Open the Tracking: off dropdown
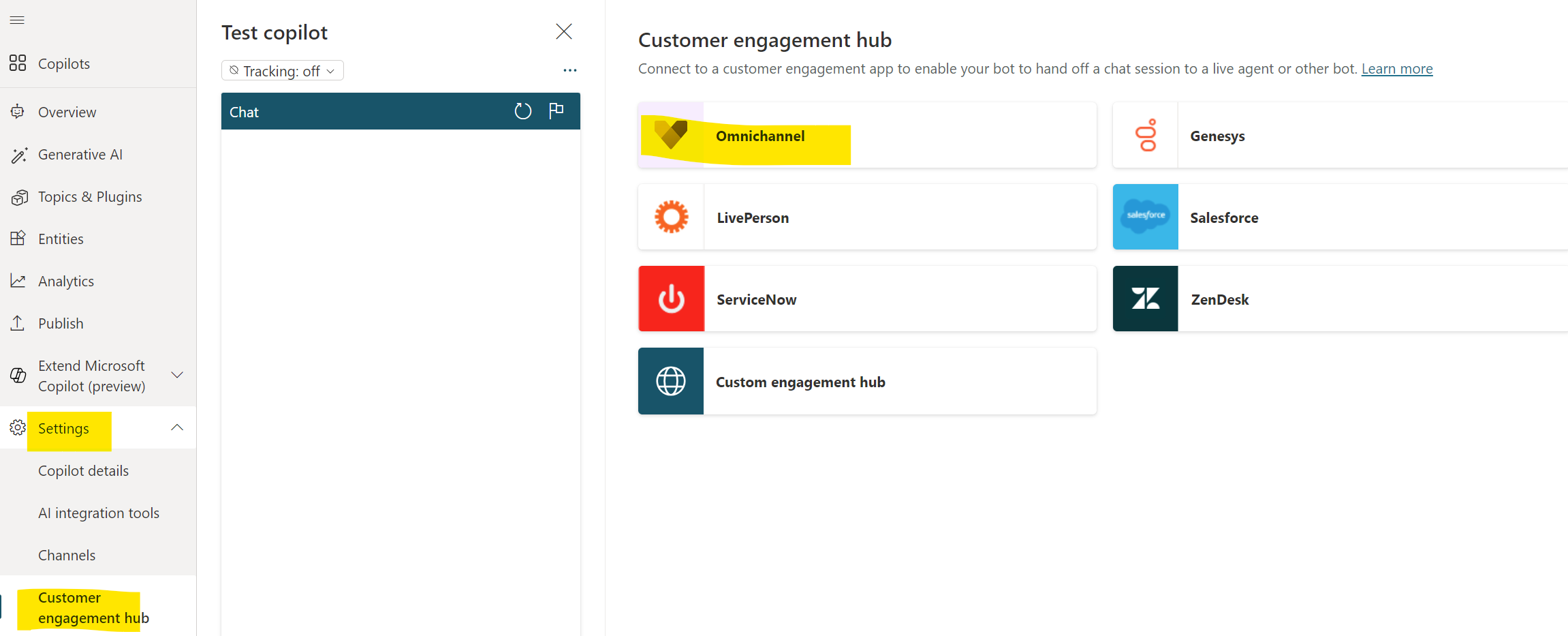Image resolution: width=1568 pixels, height=636 pixels. point(282,71)
